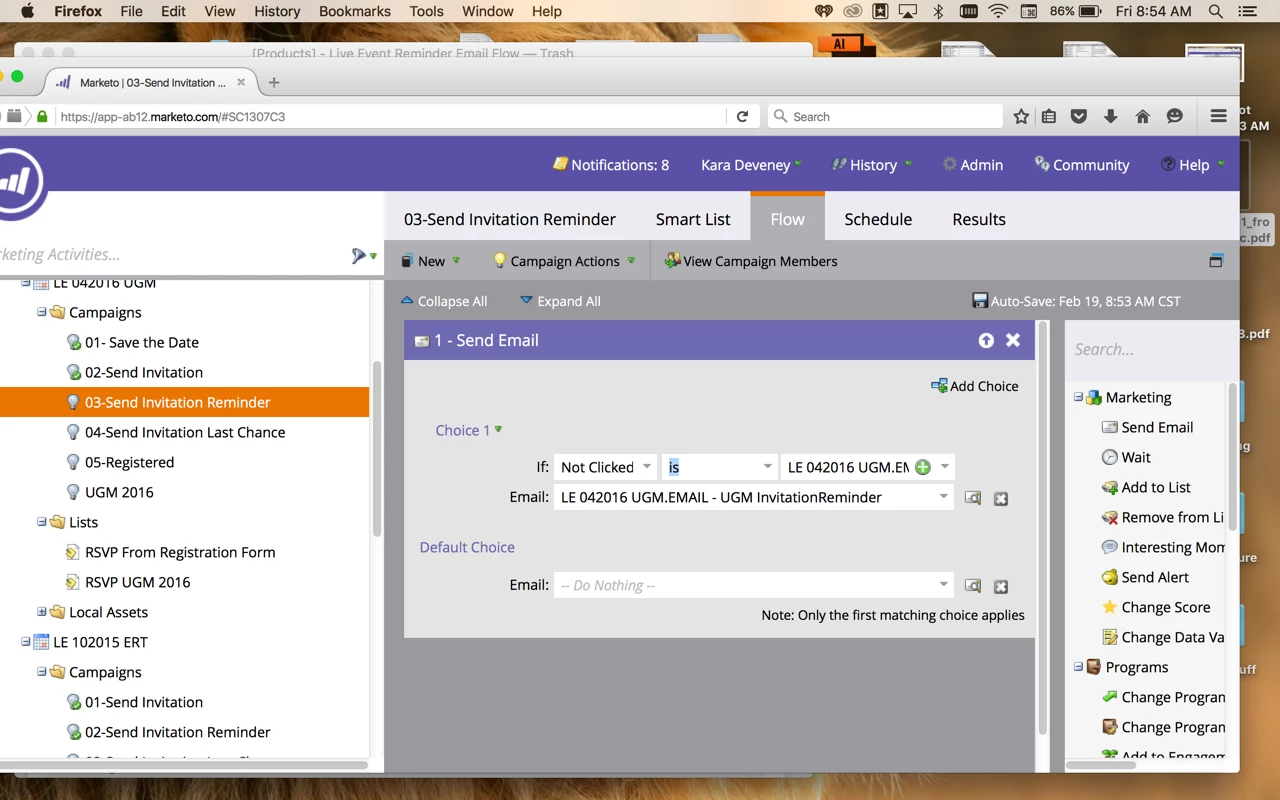Open RSVP UGM 2016 list
Image resolution: width=1280 pixels, height=800 pixels.
click(x=137, y=582)
